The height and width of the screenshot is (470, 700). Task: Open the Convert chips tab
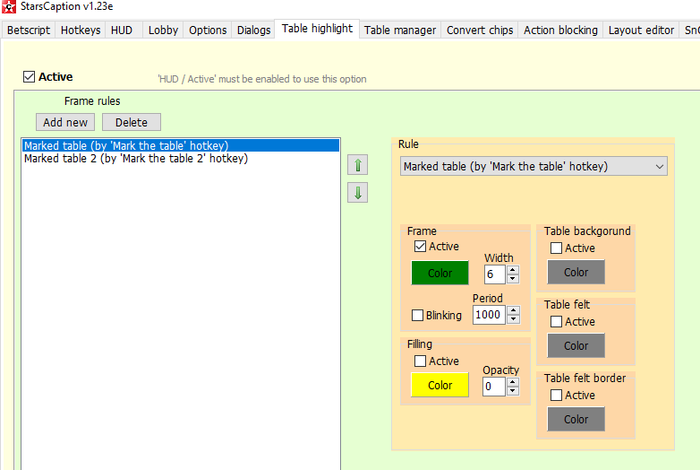point(480,30)
